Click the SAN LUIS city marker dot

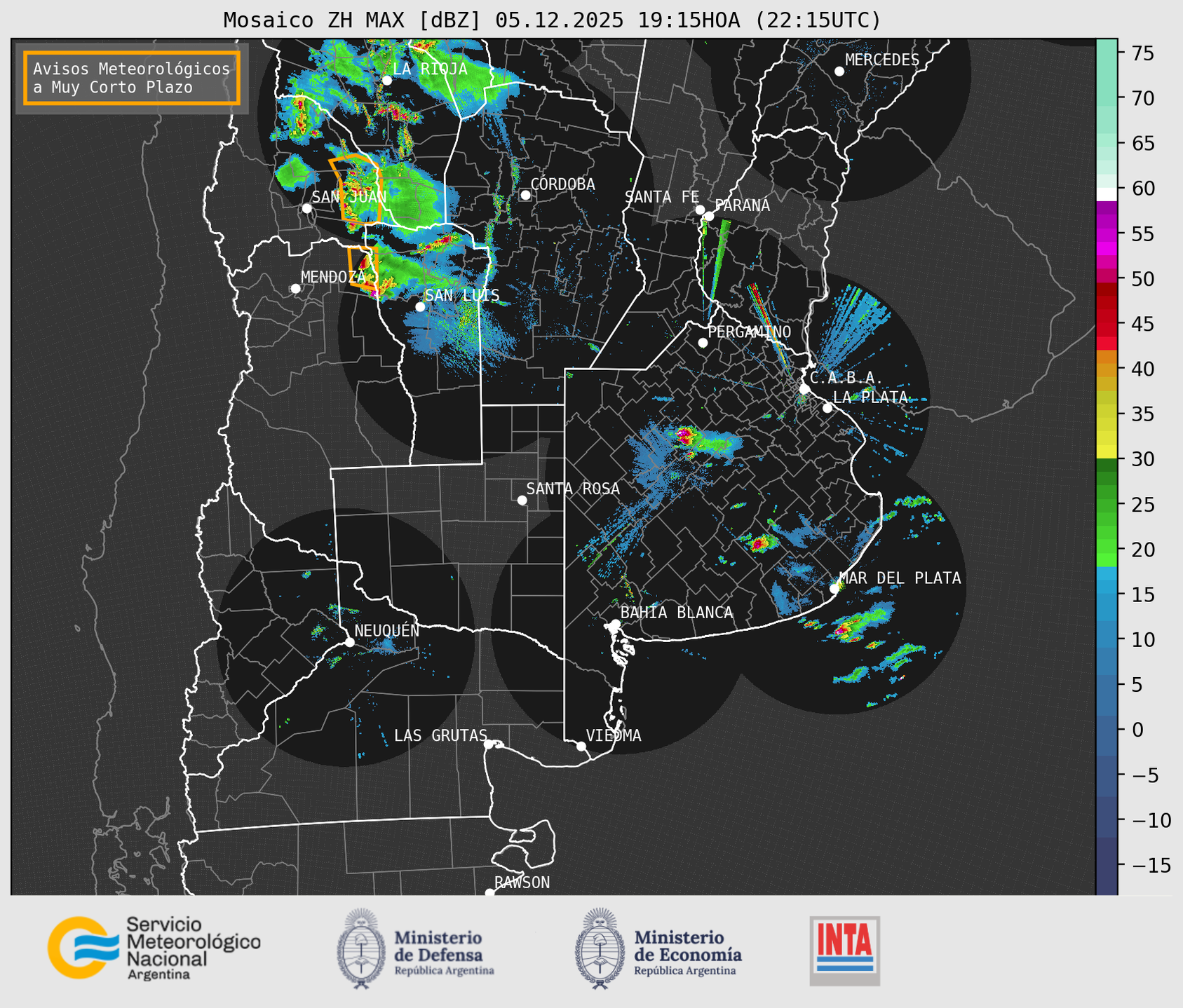coord(420,307)
